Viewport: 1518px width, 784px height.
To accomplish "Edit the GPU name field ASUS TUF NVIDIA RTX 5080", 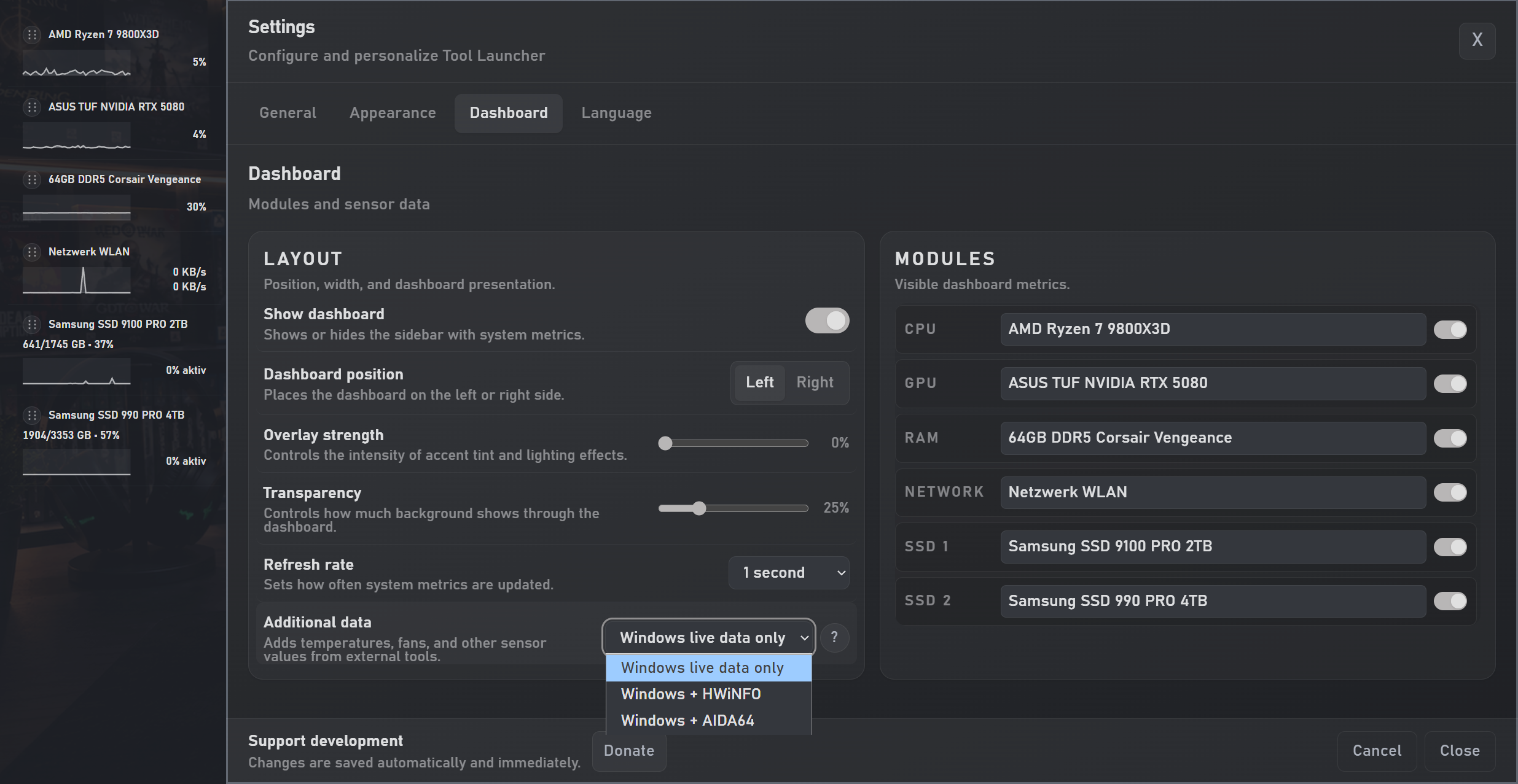I will (x=1213, y=383).
